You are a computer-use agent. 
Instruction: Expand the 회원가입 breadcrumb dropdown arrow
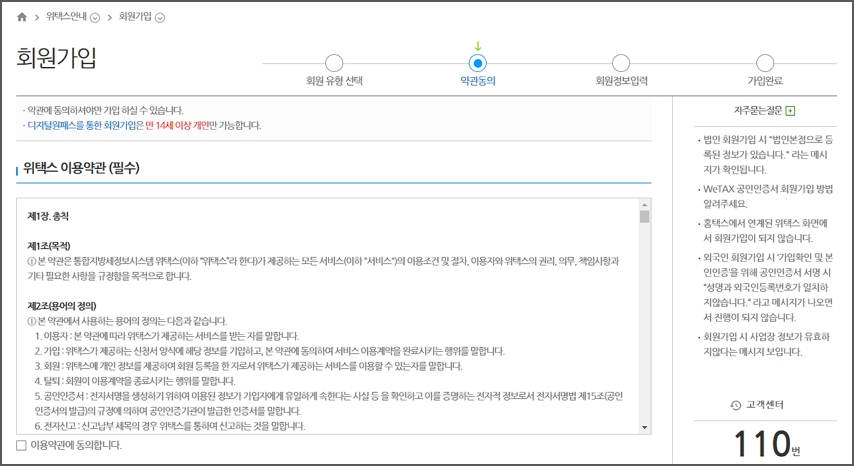coord(160,17)
